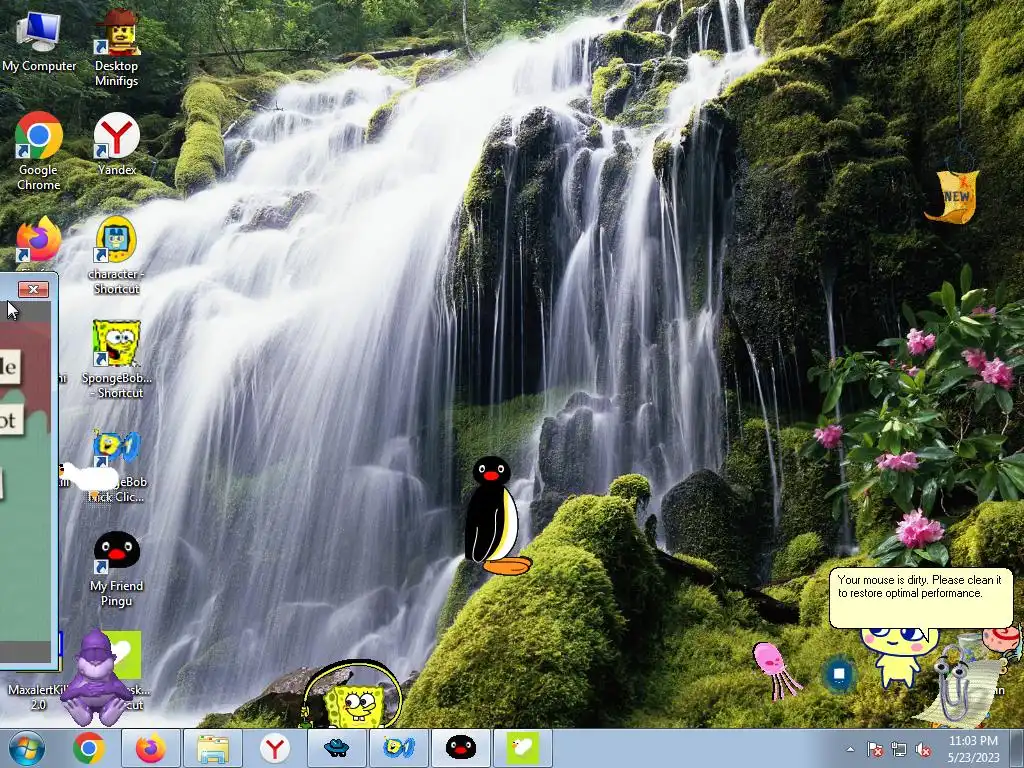
Task: Click the Show desktop strip by the clock
Action: (1016, 749)
